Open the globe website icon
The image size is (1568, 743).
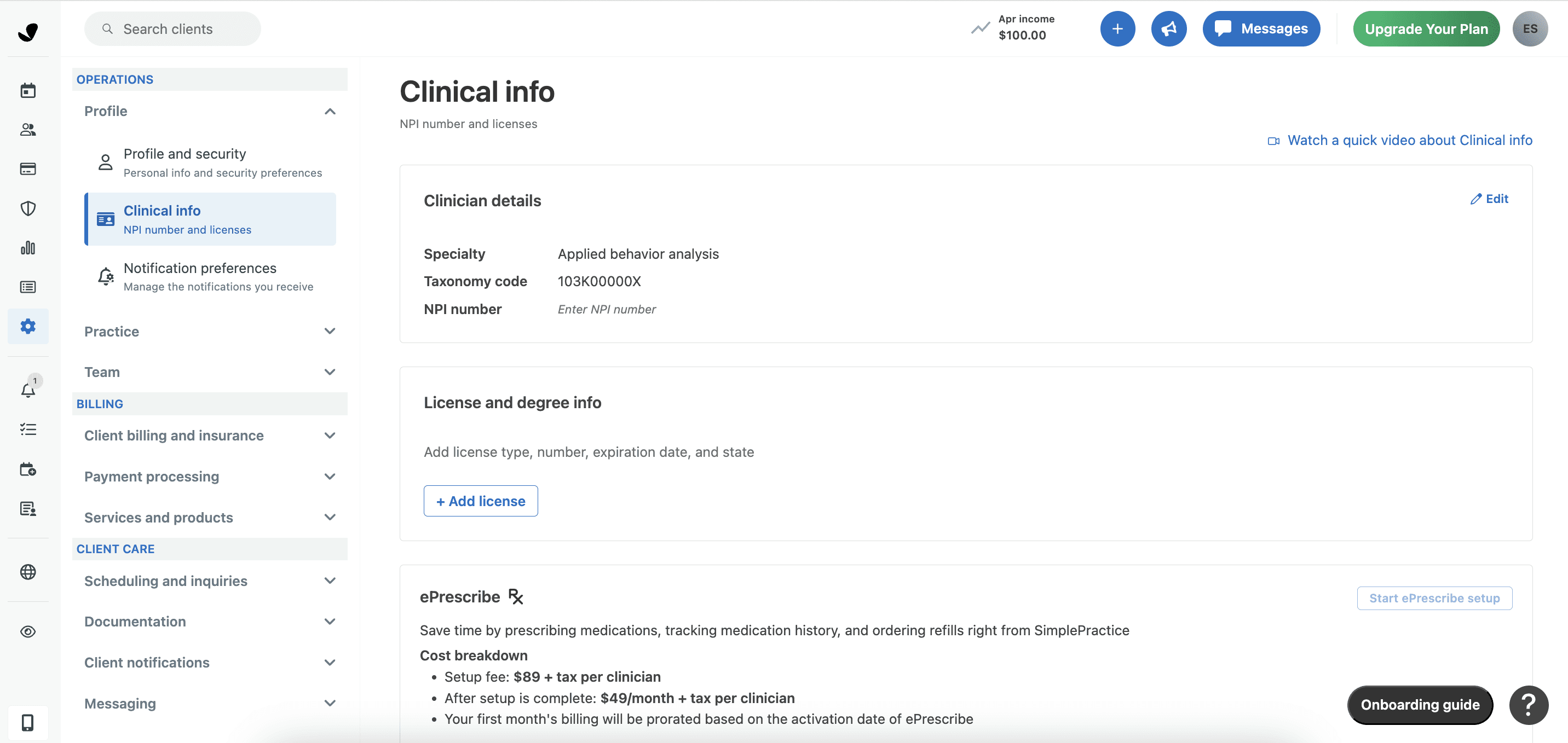click(28, 572)
